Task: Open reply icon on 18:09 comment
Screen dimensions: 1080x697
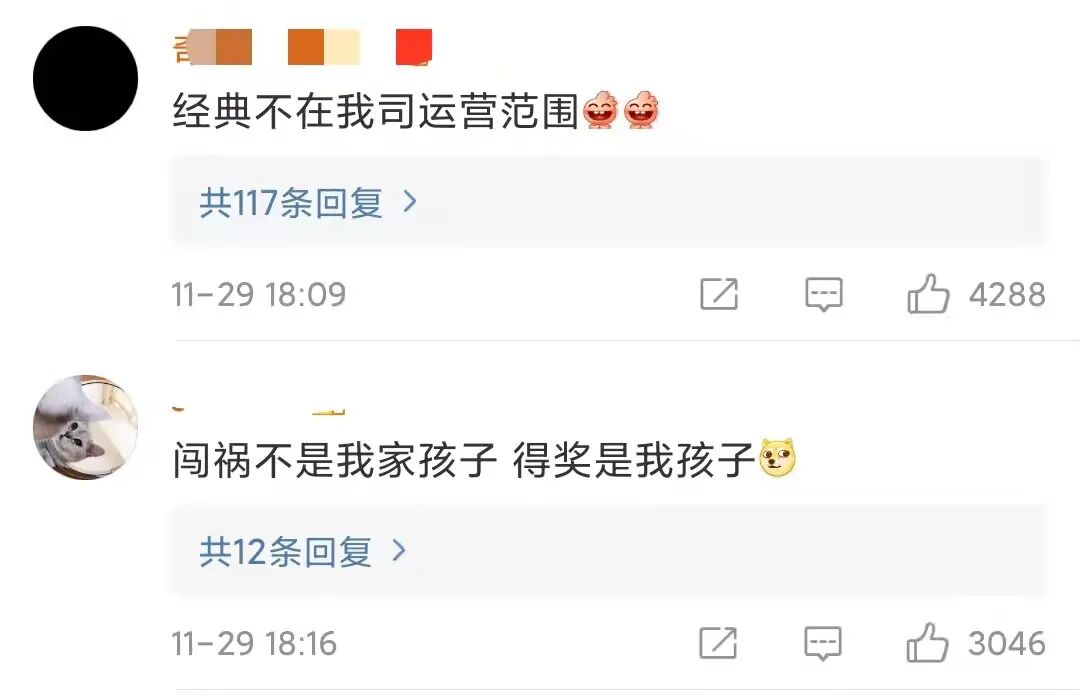Action: coord(824,295)
